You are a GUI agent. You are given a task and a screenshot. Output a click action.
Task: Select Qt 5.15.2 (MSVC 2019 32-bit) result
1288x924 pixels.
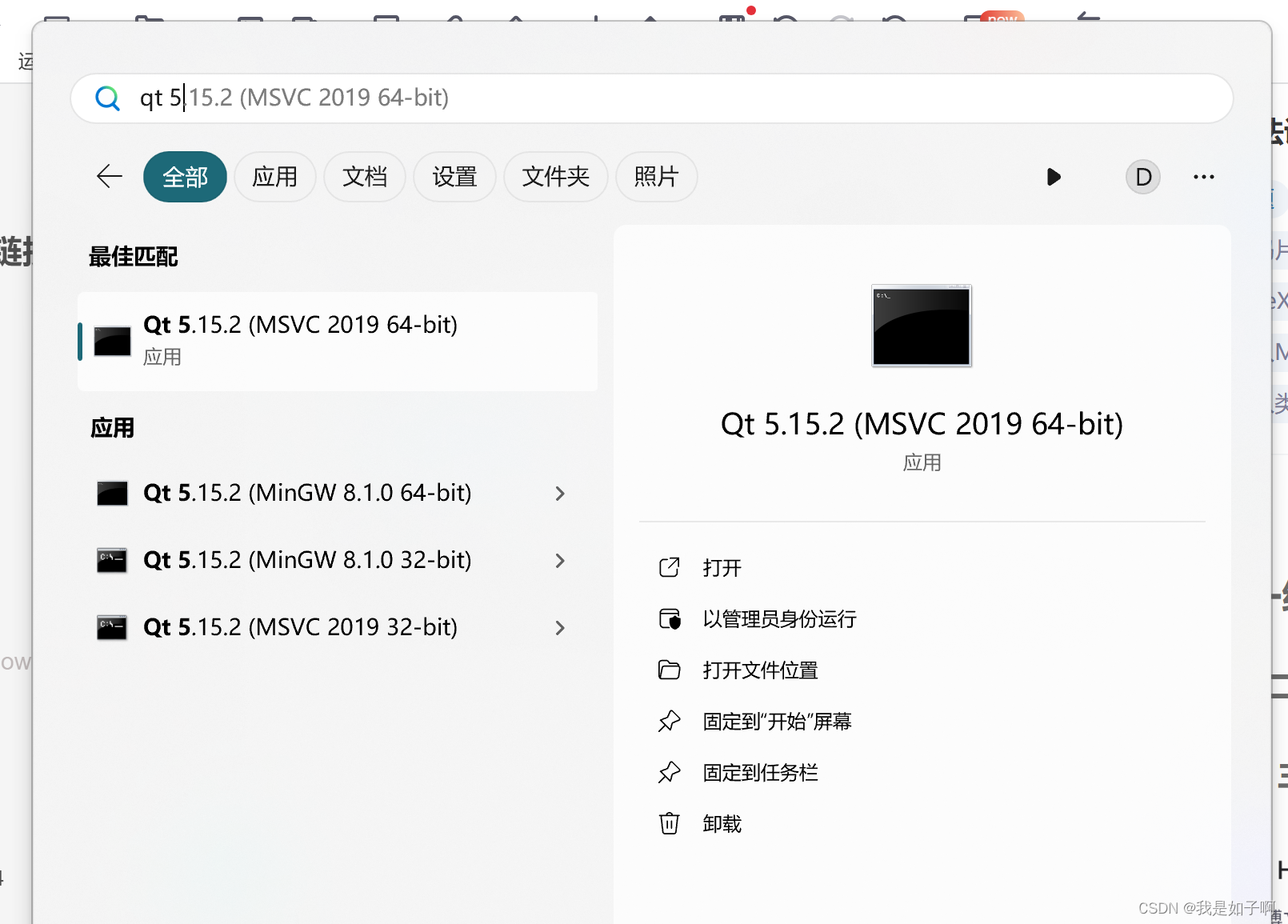coord(301,627)
